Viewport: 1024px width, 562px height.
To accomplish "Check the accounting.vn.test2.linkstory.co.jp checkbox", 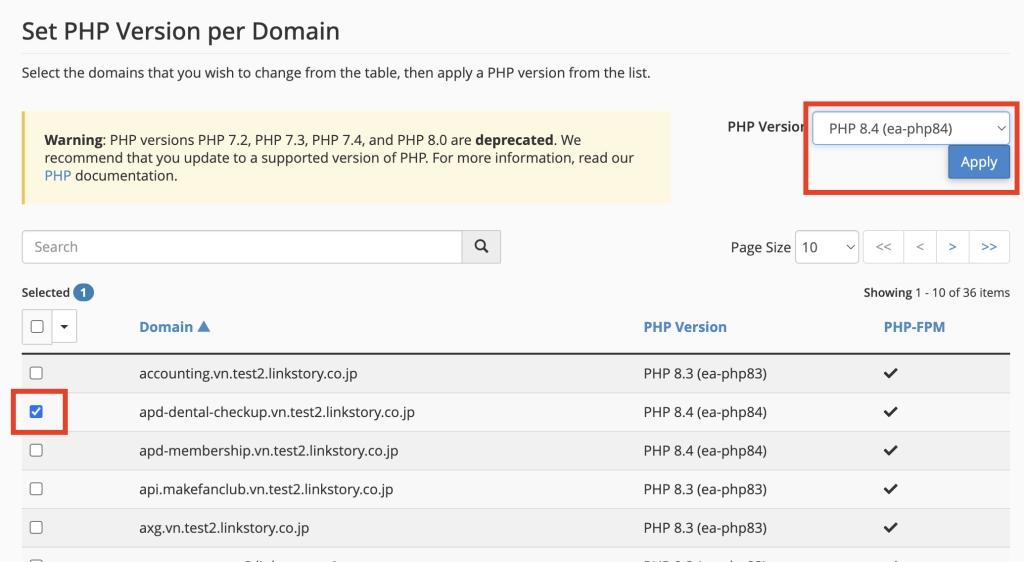I will 37,374.
